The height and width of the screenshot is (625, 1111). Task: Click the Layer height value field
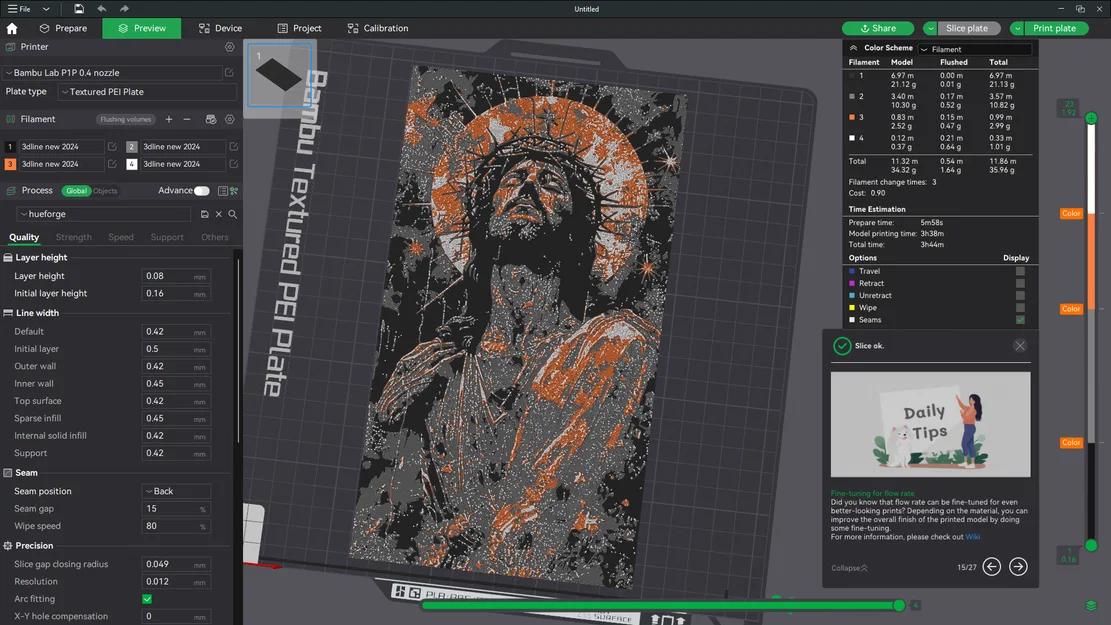tap(176, 276)
